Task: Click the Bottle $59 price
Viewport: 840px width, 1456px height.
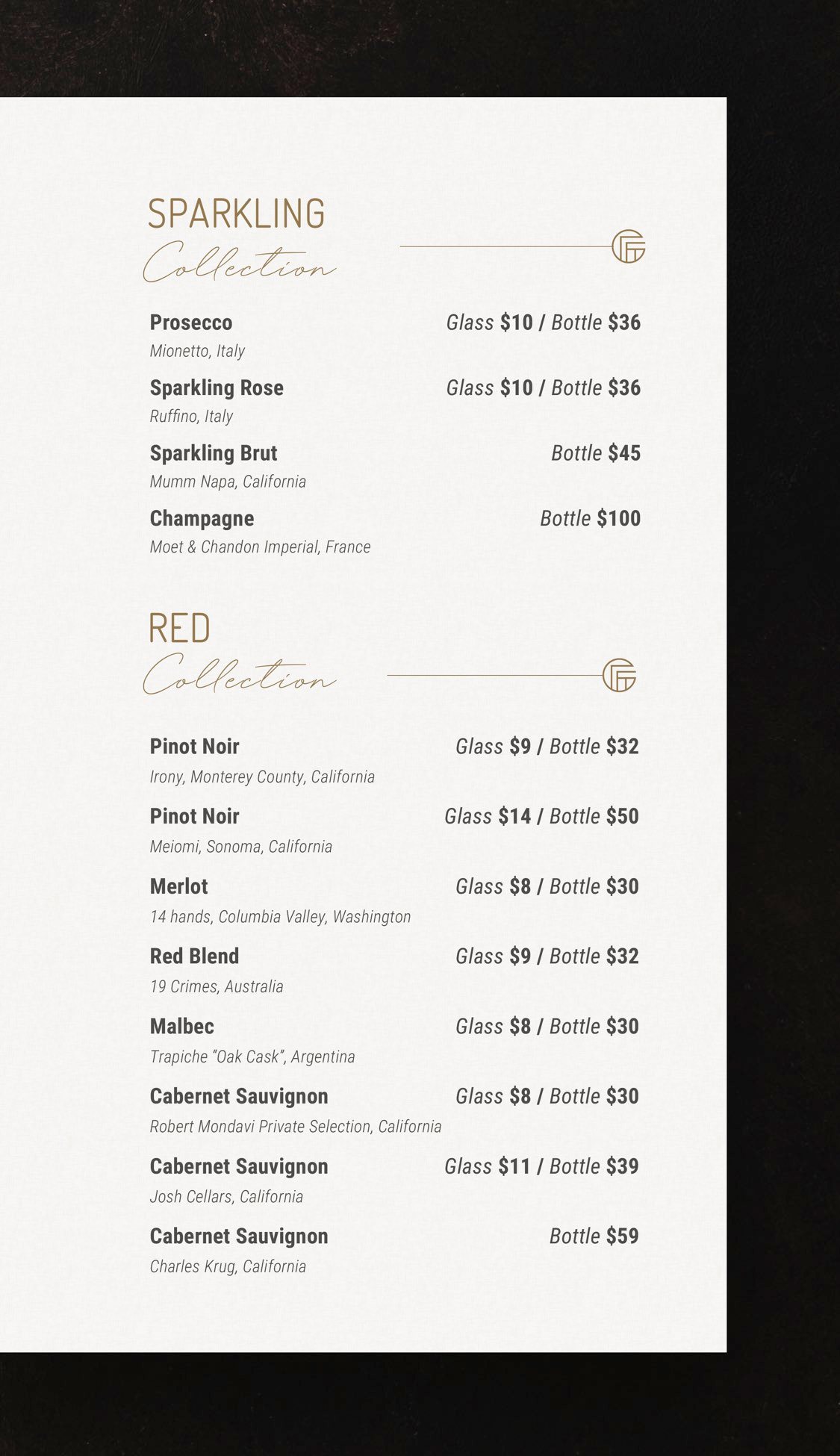Action: [594, 1236]
